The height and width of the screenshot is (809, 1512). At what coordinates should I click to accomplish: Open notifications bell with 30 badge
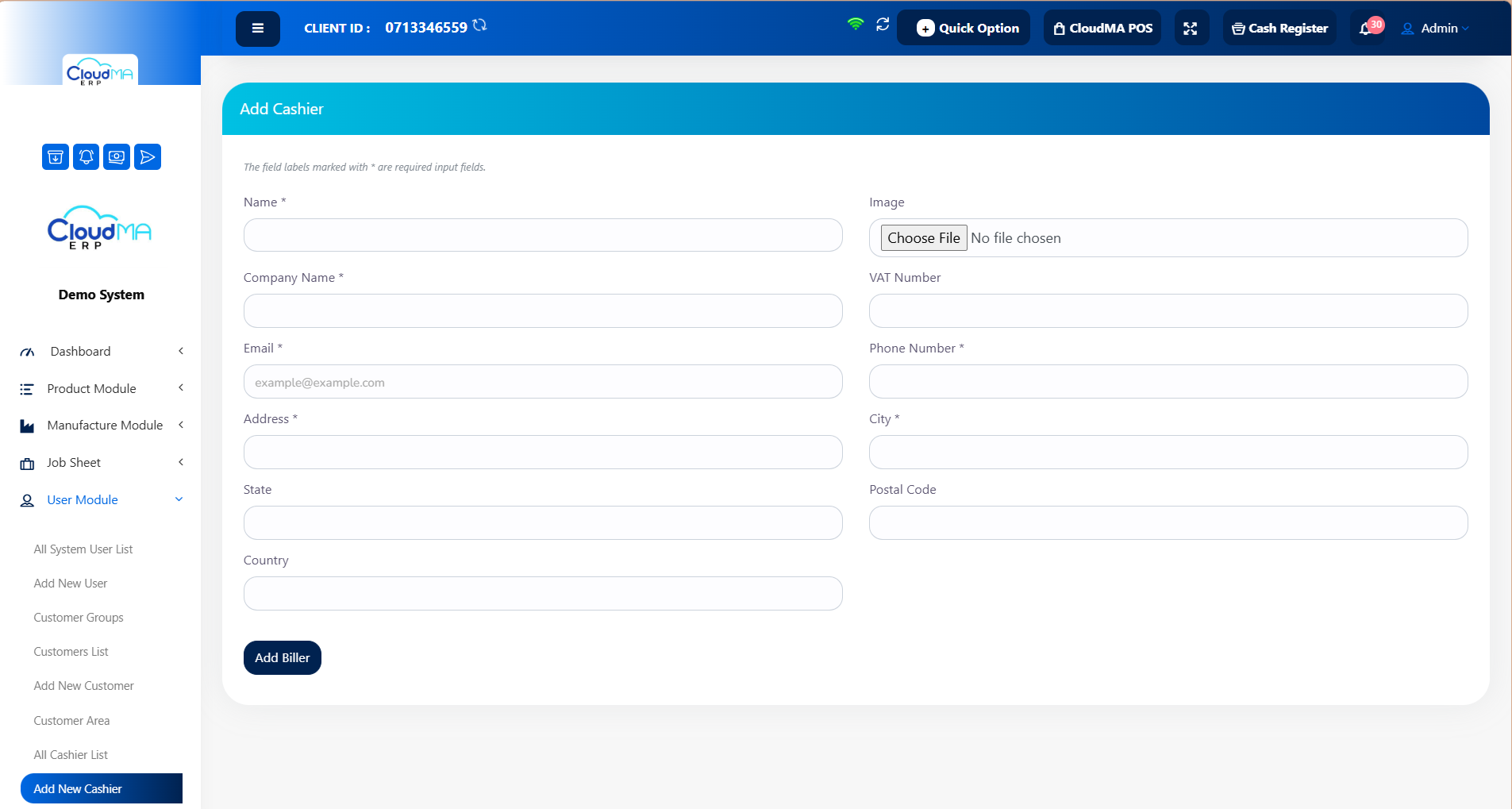click(1370, 27)
